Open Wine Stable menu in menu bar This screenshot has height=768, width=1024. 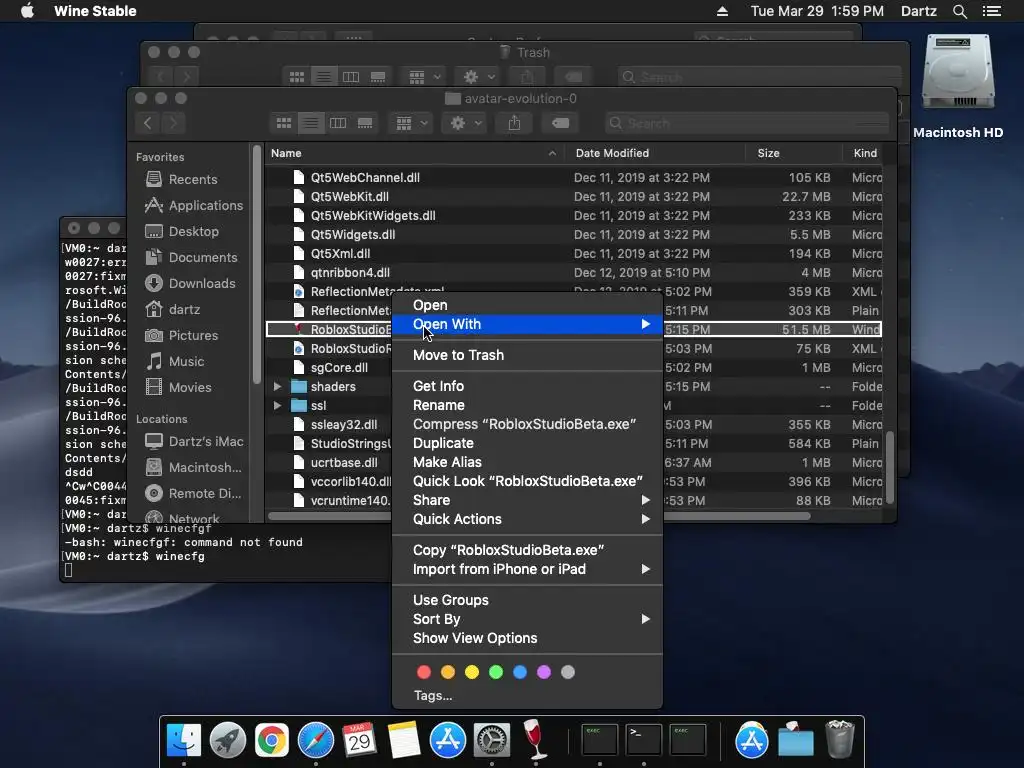tap(95, 11)
